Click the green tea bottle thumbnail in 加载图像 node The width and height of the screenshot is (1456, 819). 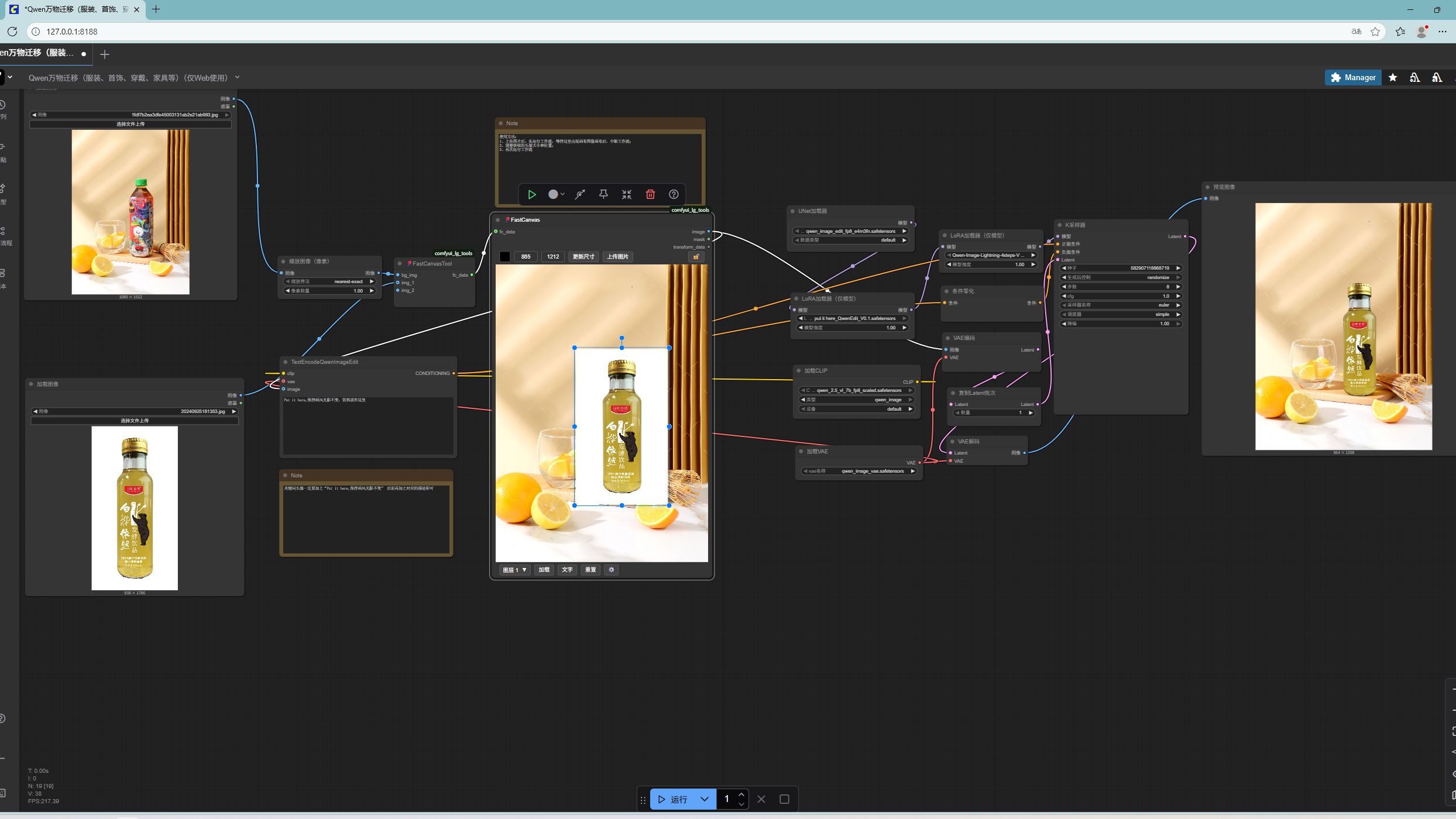pyautogui.click(x=135, y=508)
